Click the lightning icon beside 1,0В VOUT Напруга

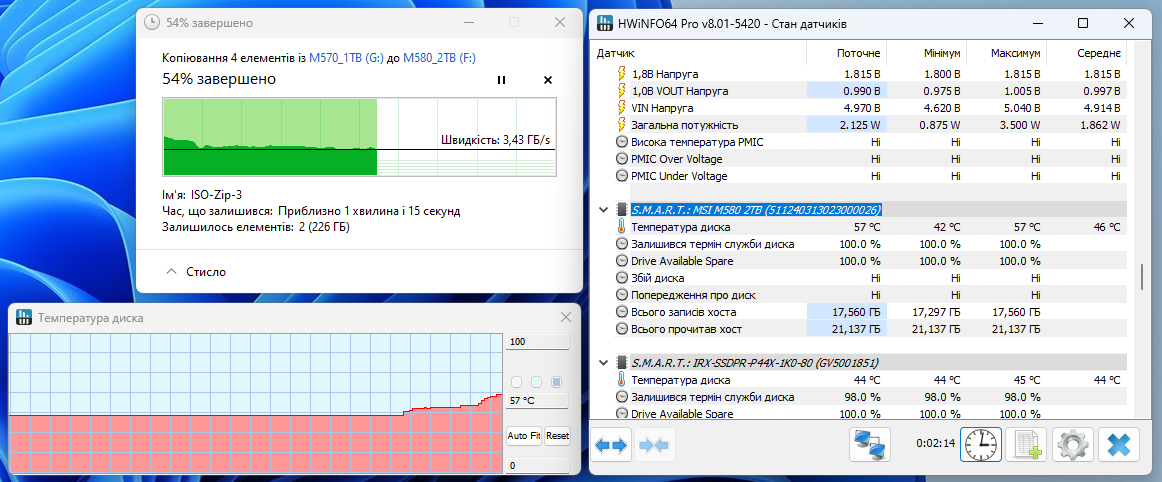click(621, 91)
